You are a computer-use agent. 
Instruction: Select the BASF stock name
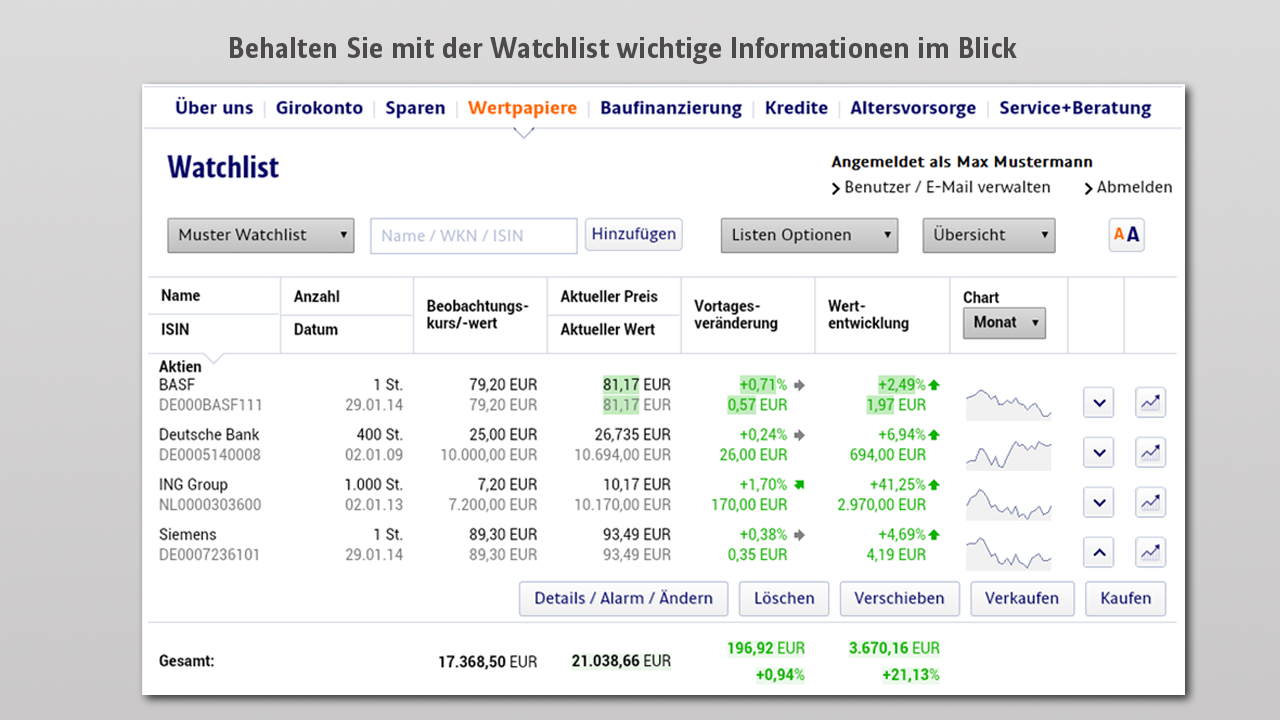pos(177,384)
